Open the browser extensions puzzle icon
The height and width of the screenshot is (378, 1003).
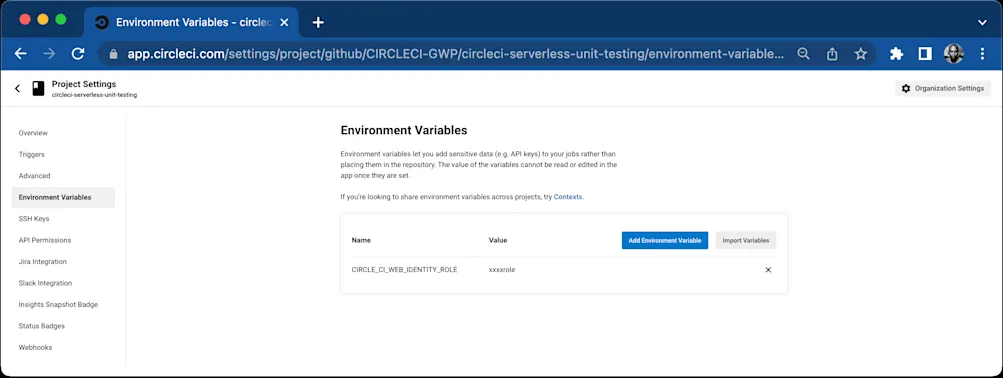click(897, 54)
